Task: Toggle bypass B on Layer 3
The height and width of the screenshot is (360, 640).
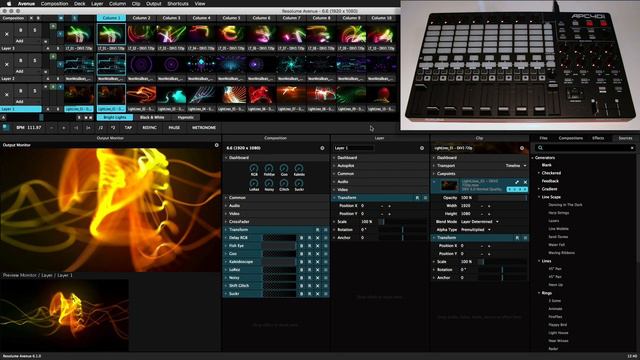Action: coord(21,30)
